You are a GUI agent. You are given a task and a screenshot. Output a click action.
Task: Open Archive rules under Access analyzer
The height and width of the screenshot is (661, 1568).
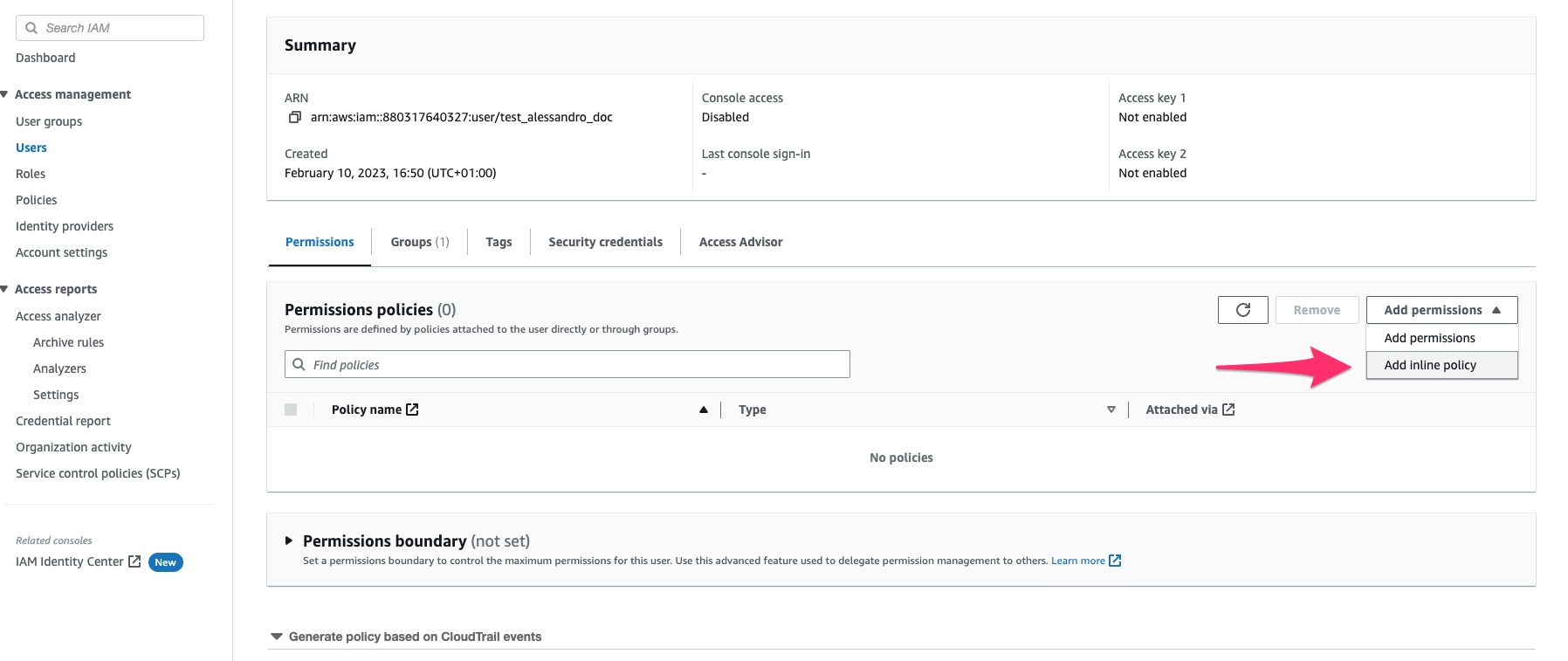coord(68,342)
